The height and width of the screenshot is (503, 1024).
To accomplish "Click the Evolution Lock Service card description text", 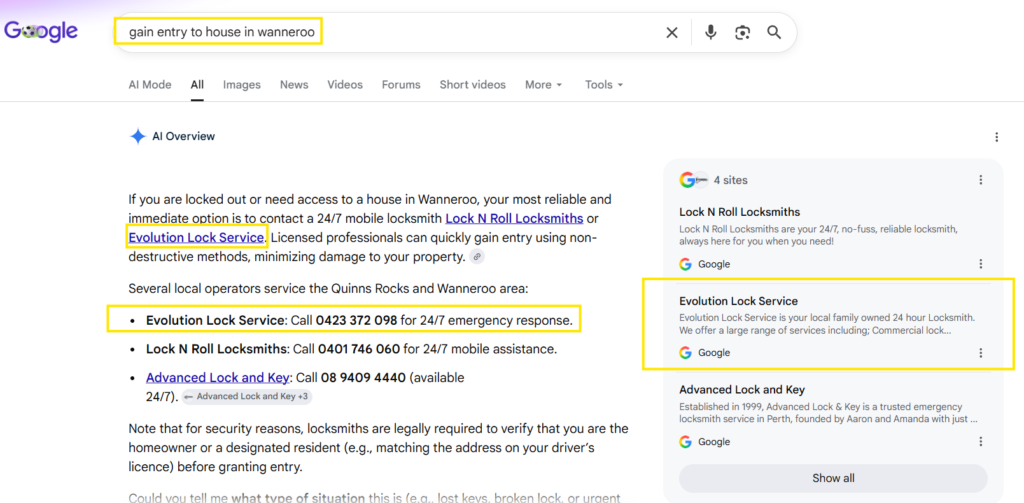I will tap(827, 325).
